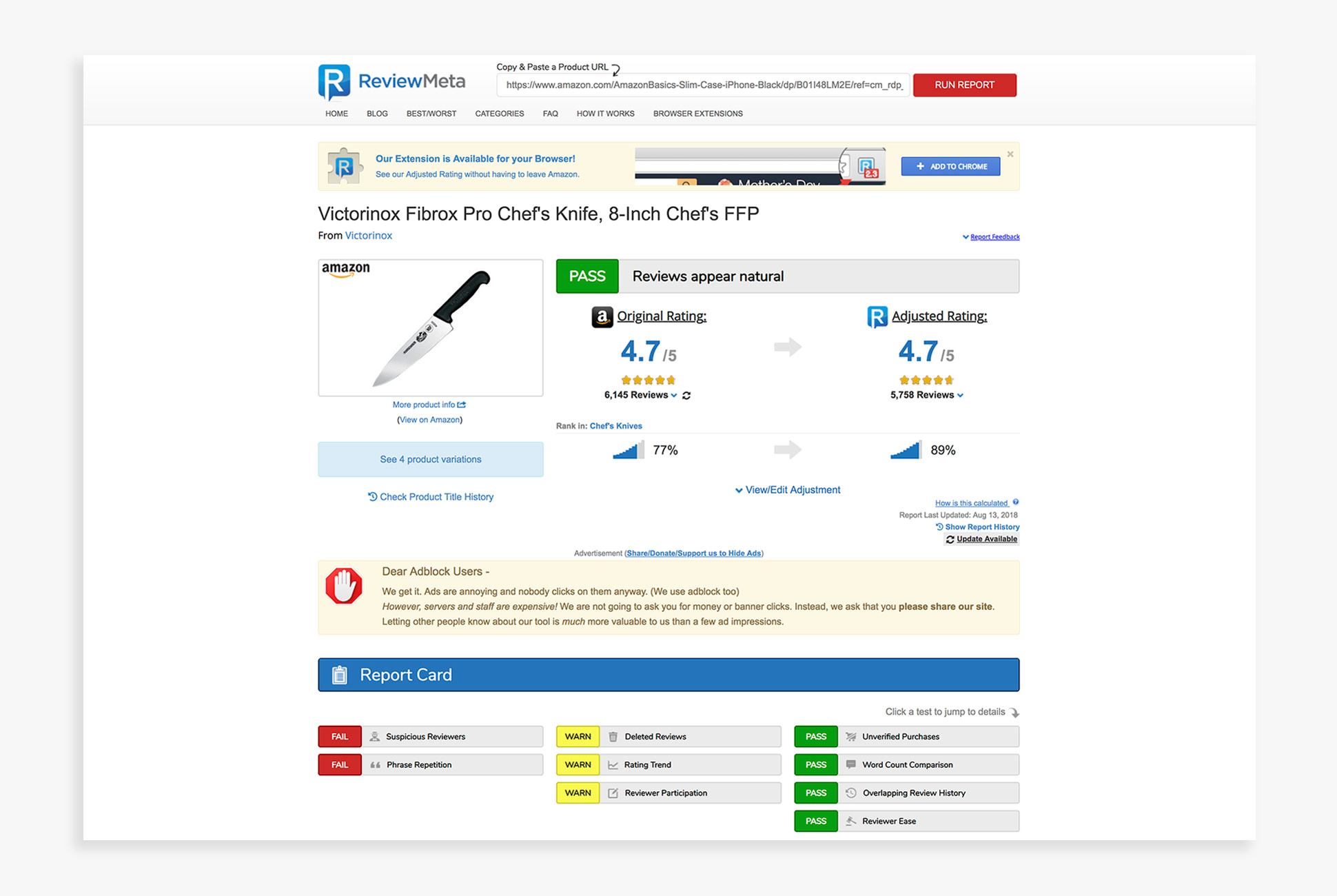Go to Categories in navigation
The width and height of the screenshot is (1337, 896).
[499, 114]
